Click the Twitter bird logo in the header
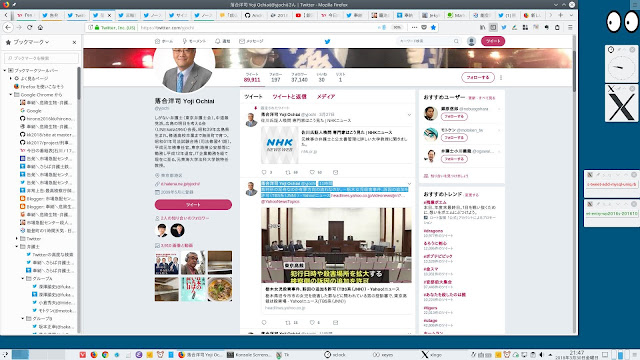This screenshot has width=640, height=360. click(327, 41)
